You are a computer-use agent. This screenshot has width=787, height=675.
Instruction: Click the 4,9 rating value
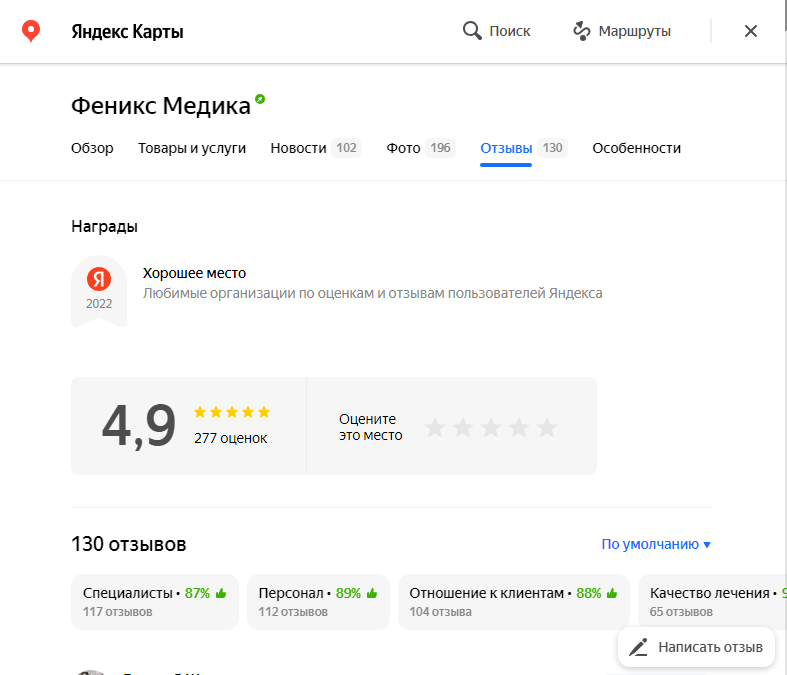pos(139,425)
